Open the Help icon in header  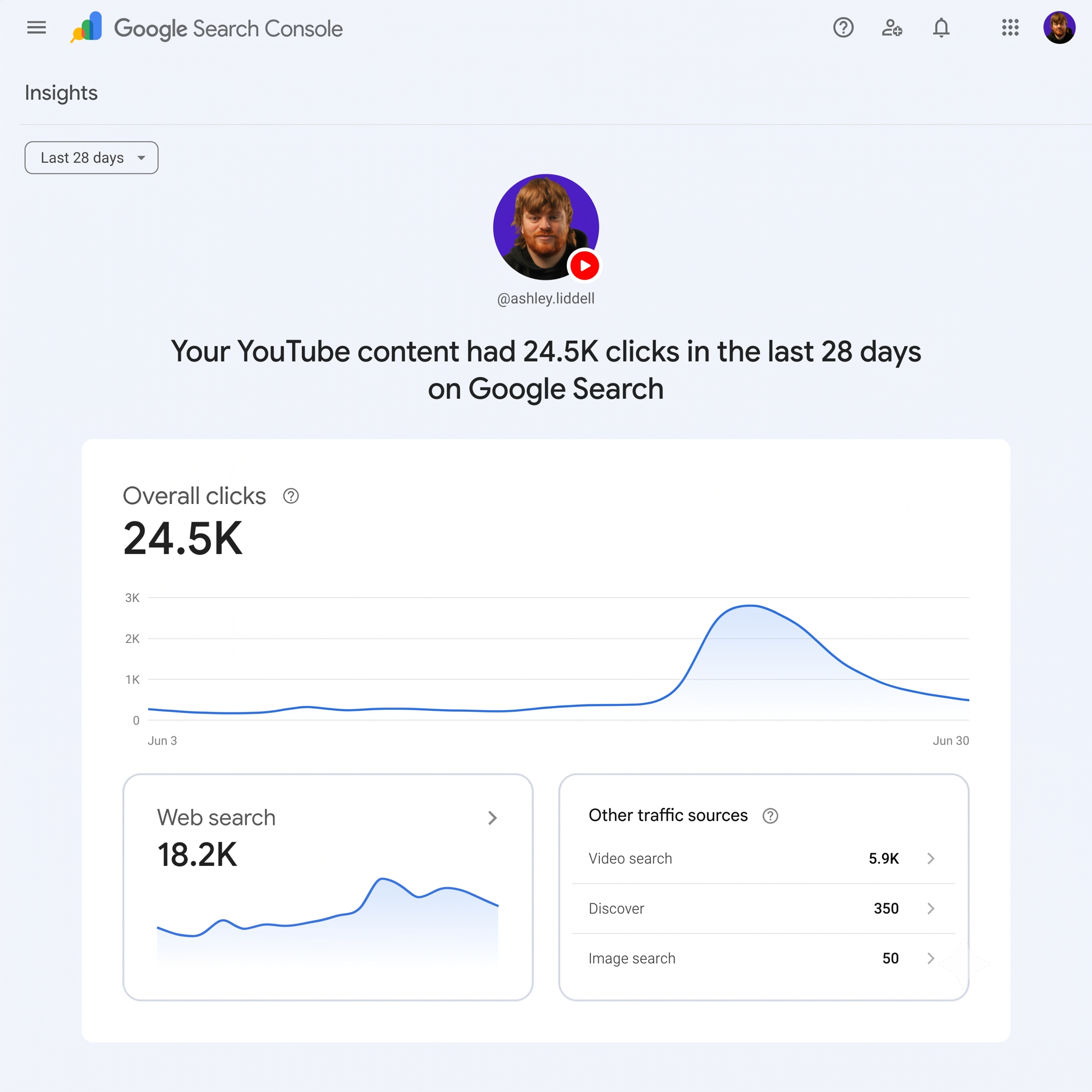(x=843, y=27)
